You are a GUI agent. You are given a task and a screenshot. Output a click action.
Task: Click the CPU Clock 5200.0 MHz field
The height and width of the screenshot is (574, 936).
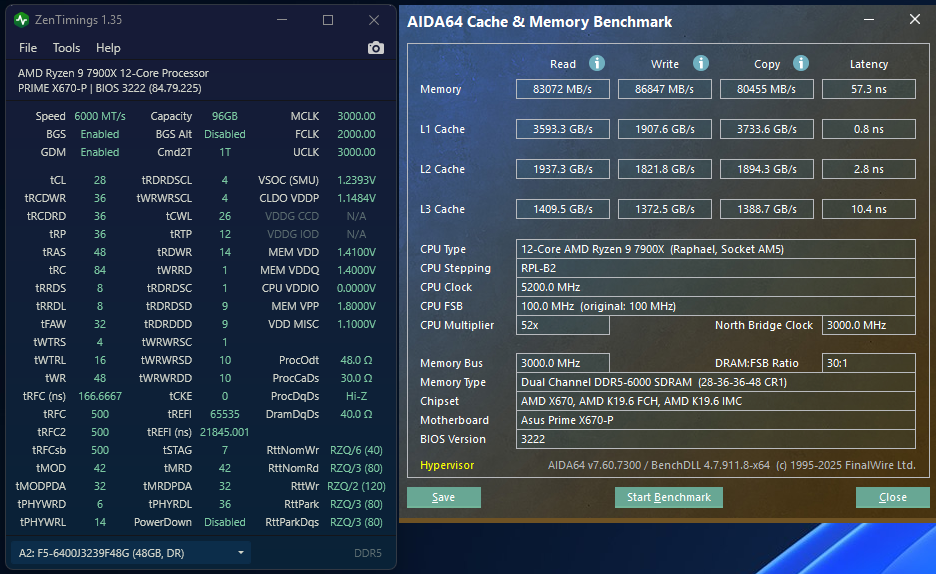click(716, 287)
